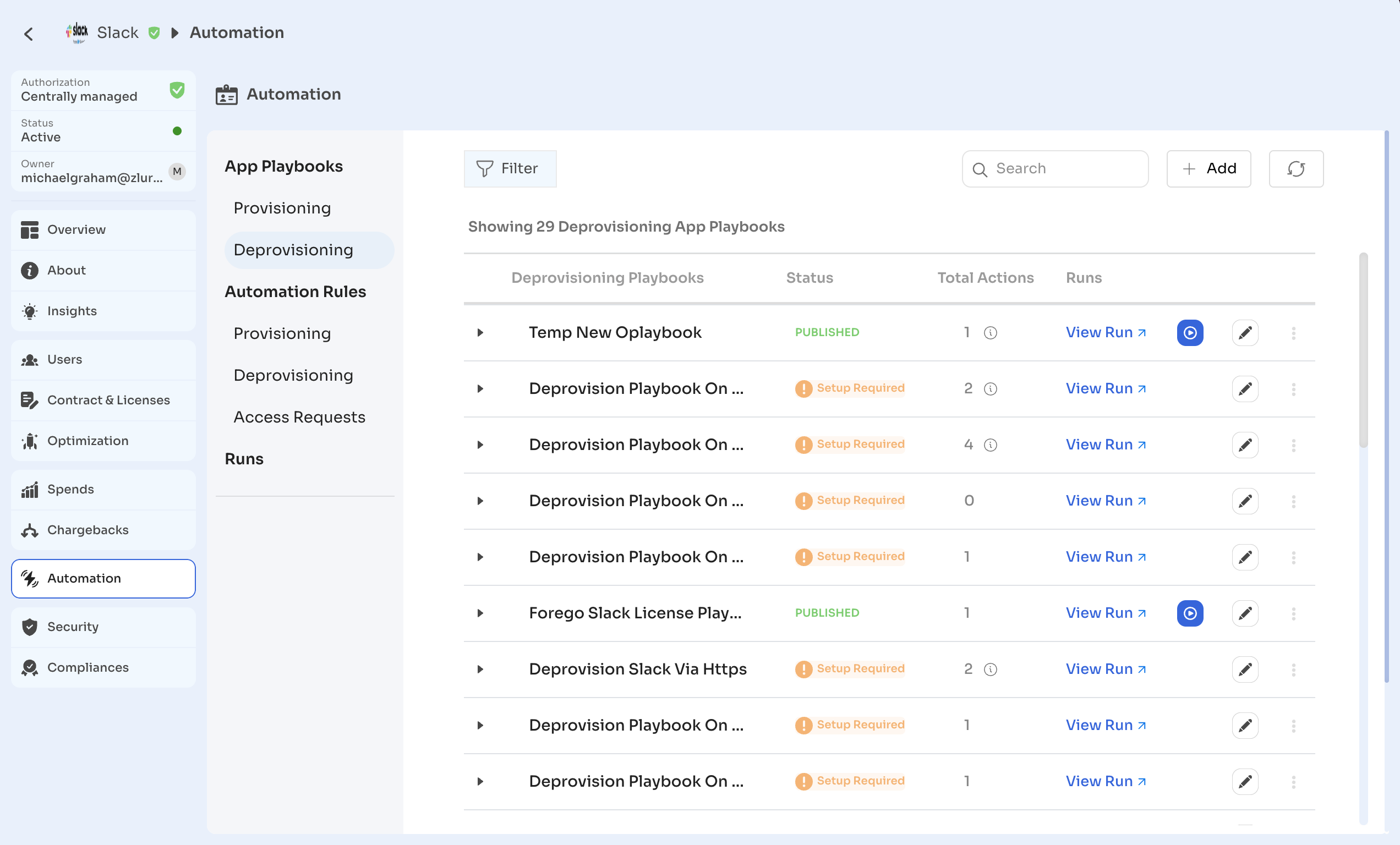Viewport: 1400px width, 845px height.
Task: Open more options for Deprovision Slack Via Https
Action: click(x=1293, y=670)
